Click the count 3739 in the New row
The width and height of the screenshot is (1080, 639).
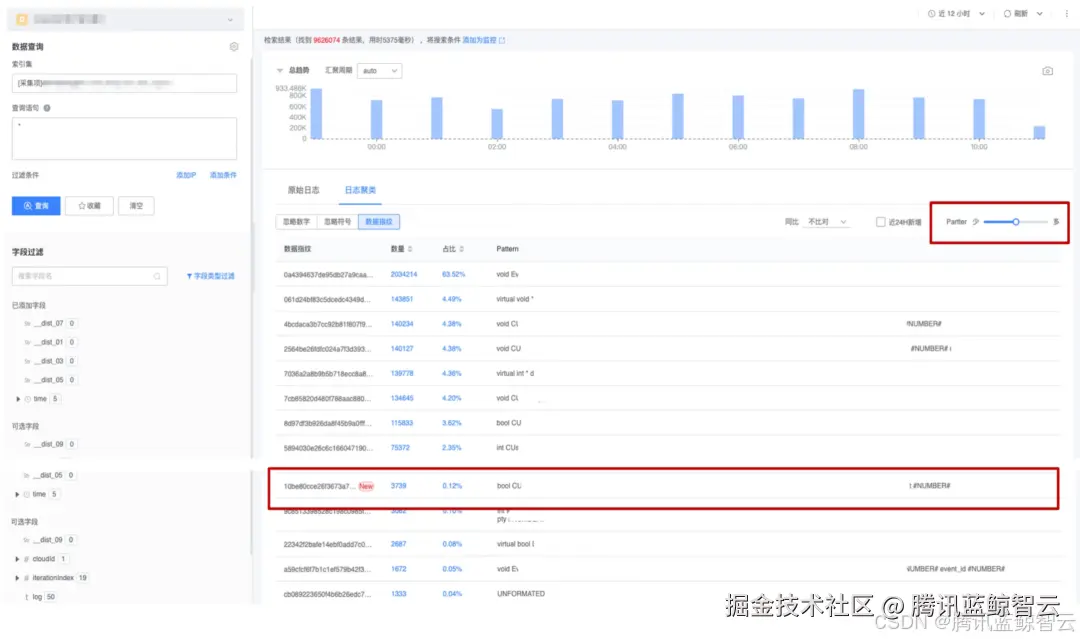[398, 486]
